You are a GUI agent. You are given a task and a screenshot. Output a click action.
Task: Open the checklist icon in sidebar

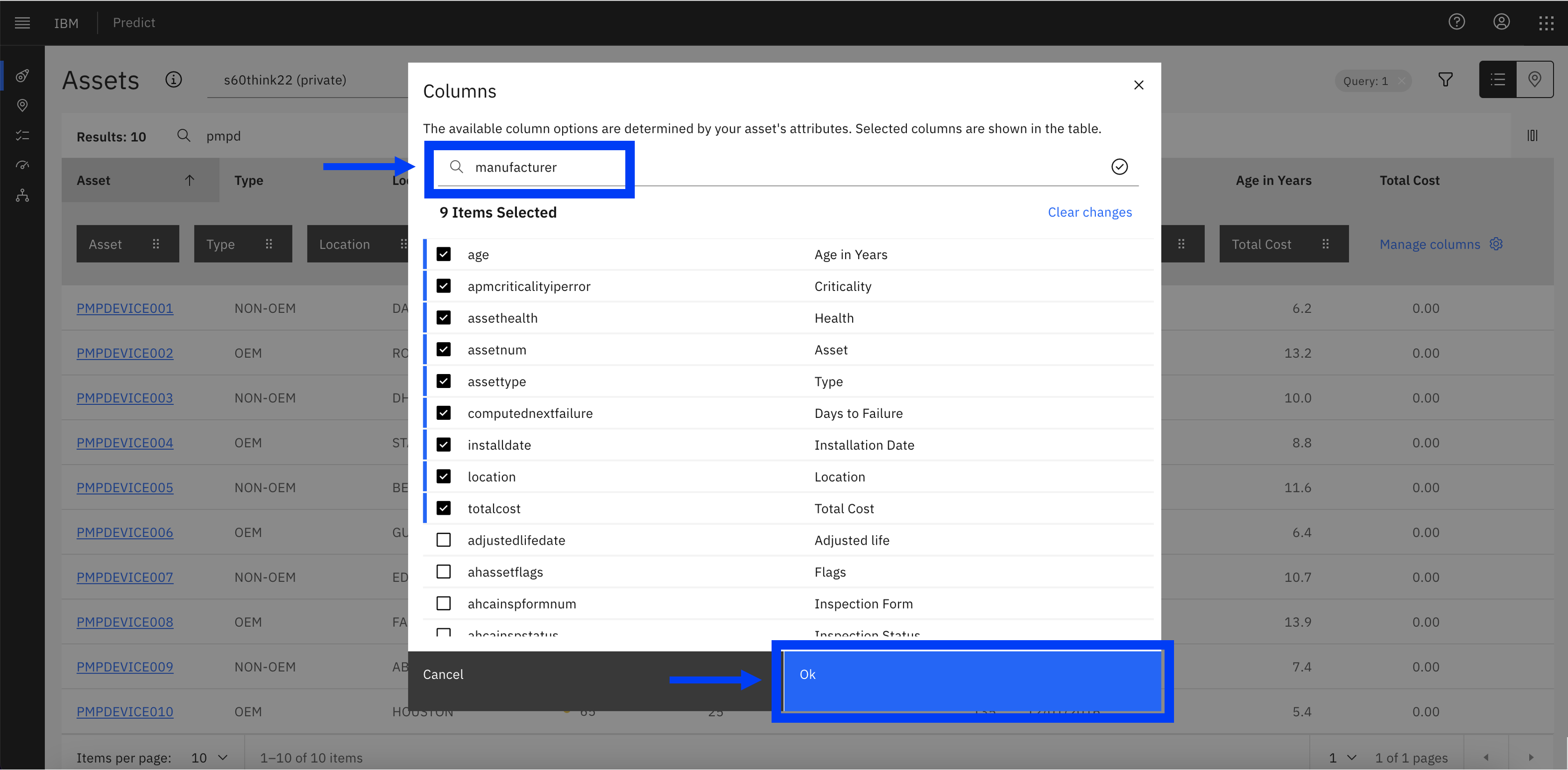tap(22, 135)
